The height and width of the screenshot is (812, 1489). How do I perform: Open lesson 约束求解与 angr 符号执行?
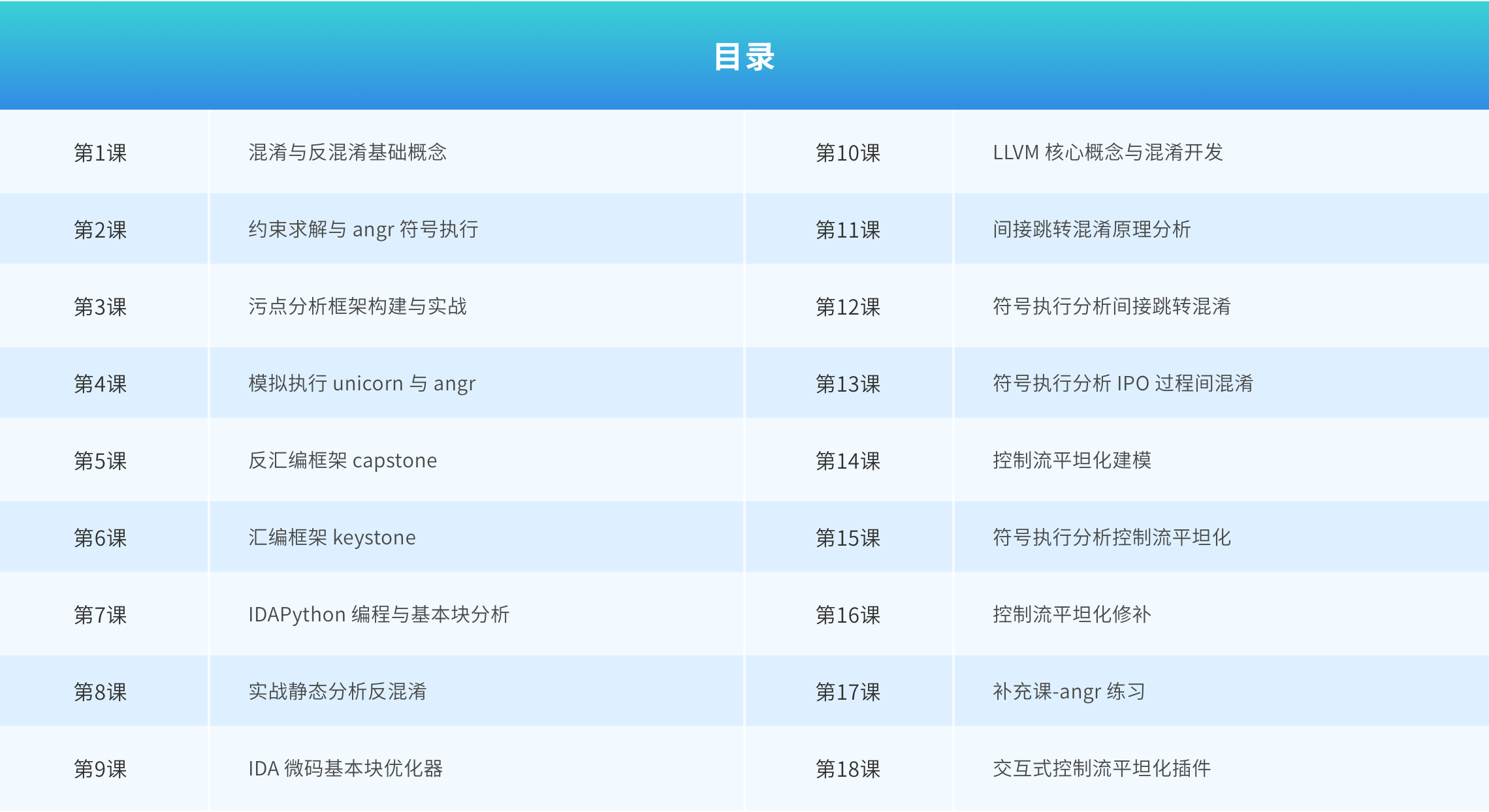point(363,230)
